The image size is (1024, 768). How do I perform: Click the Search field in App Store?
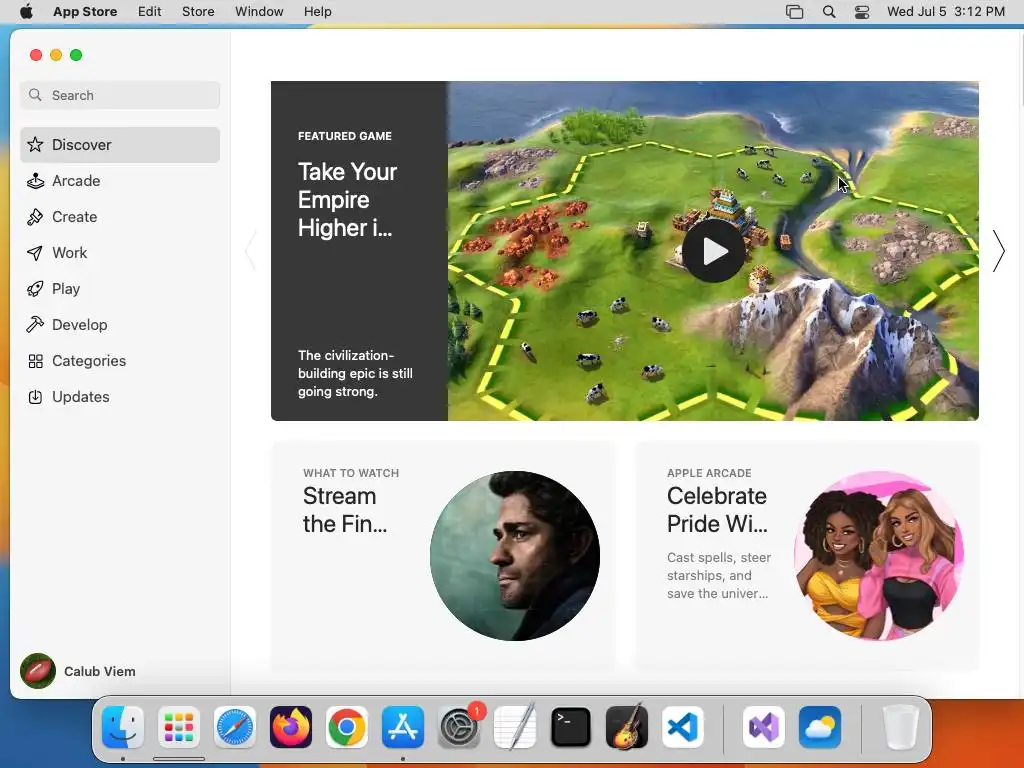120,95
